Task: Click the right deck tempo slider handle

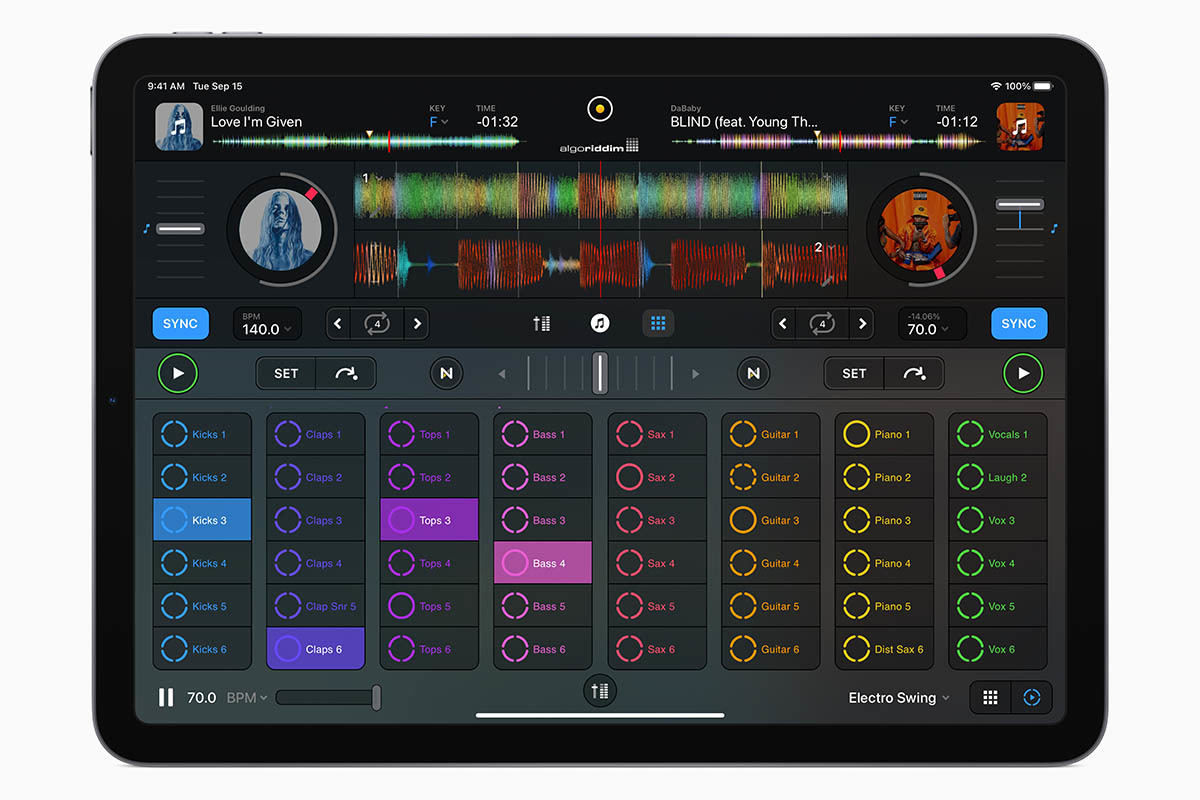Action: [1020, 204]
